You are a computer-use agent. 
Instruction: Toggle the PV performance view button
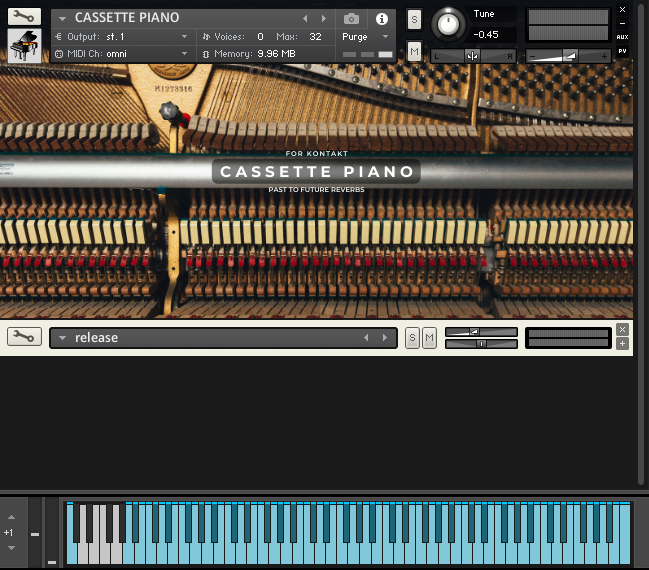622,51
